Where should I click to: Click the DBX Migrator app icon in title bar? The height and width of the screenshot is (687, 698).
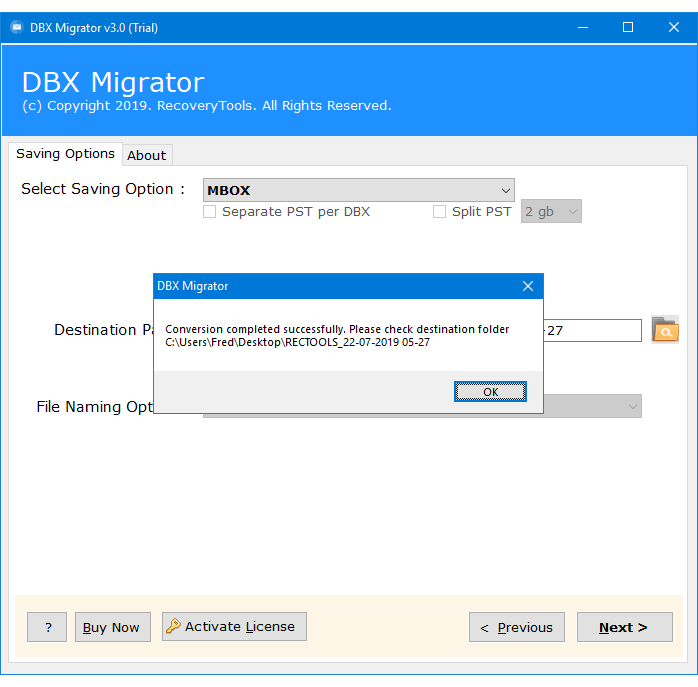[16, 28]
